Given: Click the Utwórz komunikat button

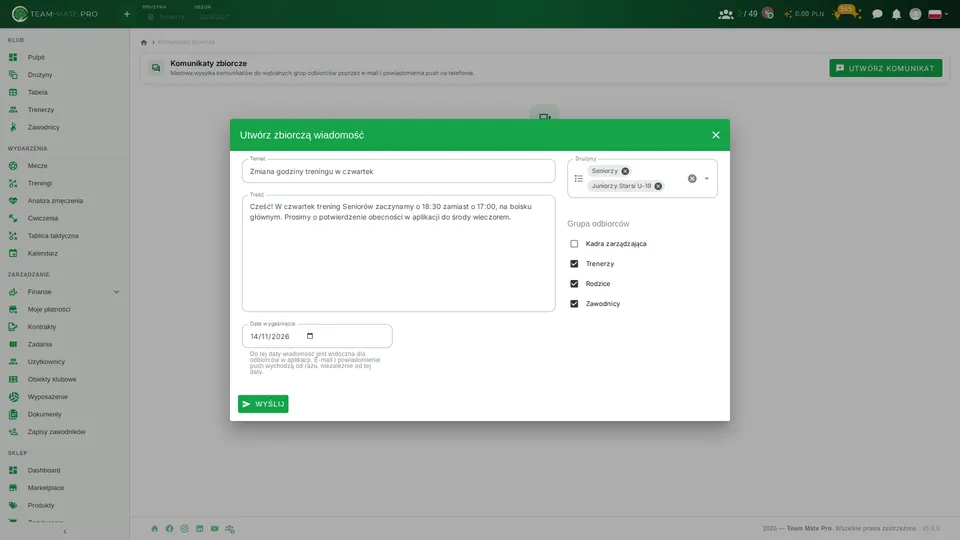Looking at the screenshot, I should [x=885, y=68].
